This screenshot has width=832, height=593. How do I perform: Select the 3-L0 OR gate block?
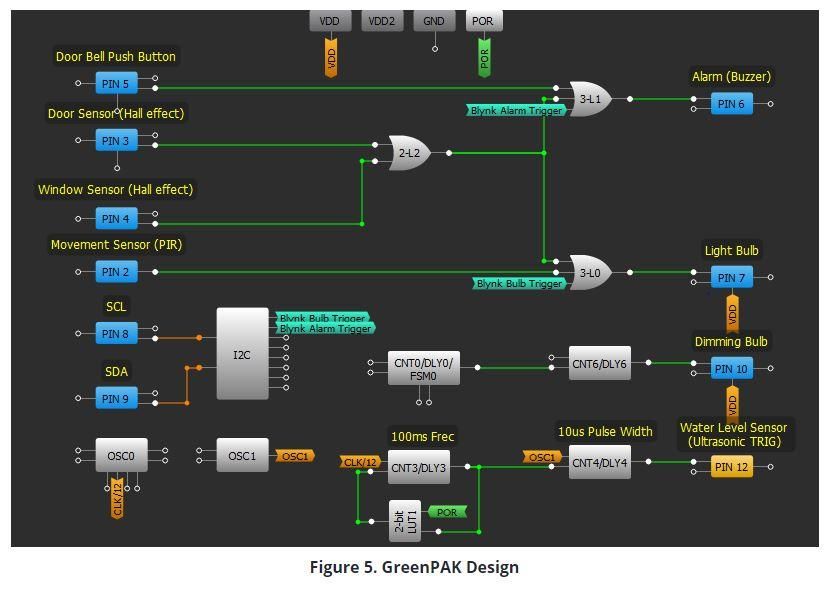(590, 273)
